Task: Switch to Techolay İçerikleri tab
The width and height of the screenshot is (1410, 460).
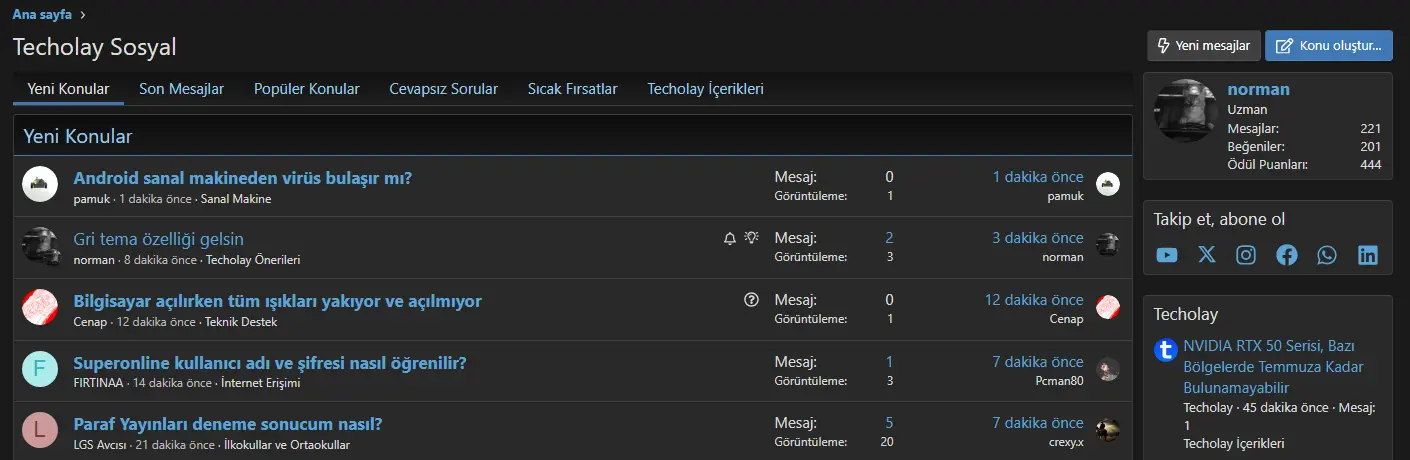Action: 705,89
